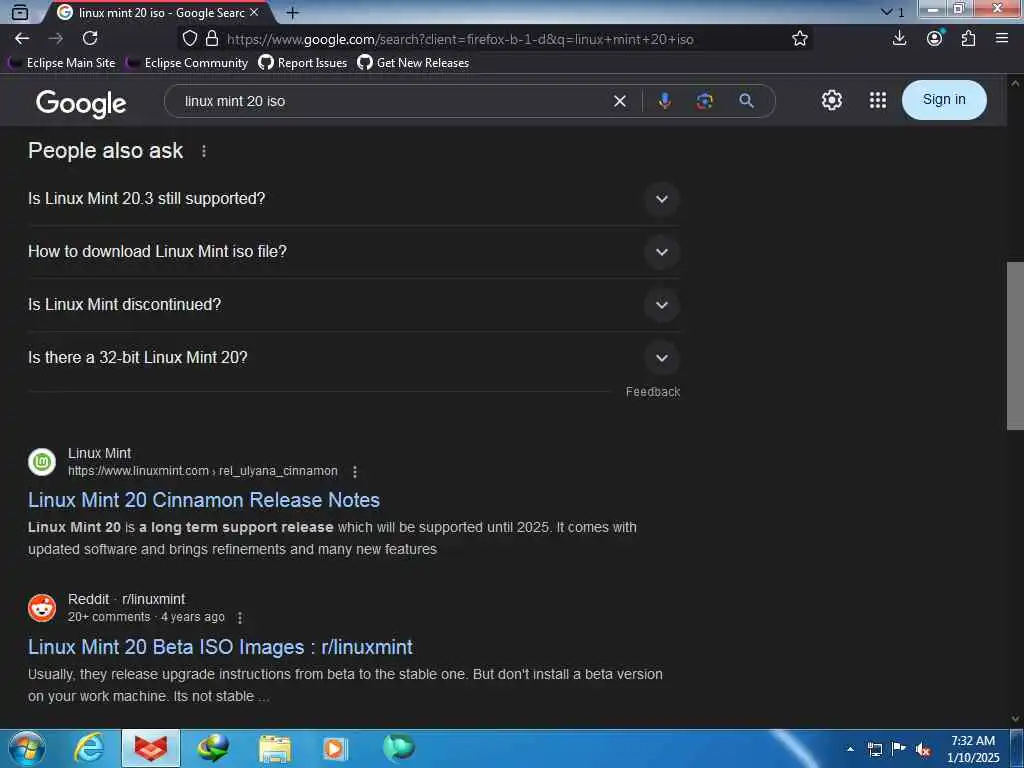Open the Google apps grid
Screen dimensions: 1024x768
tap(878, 100)
